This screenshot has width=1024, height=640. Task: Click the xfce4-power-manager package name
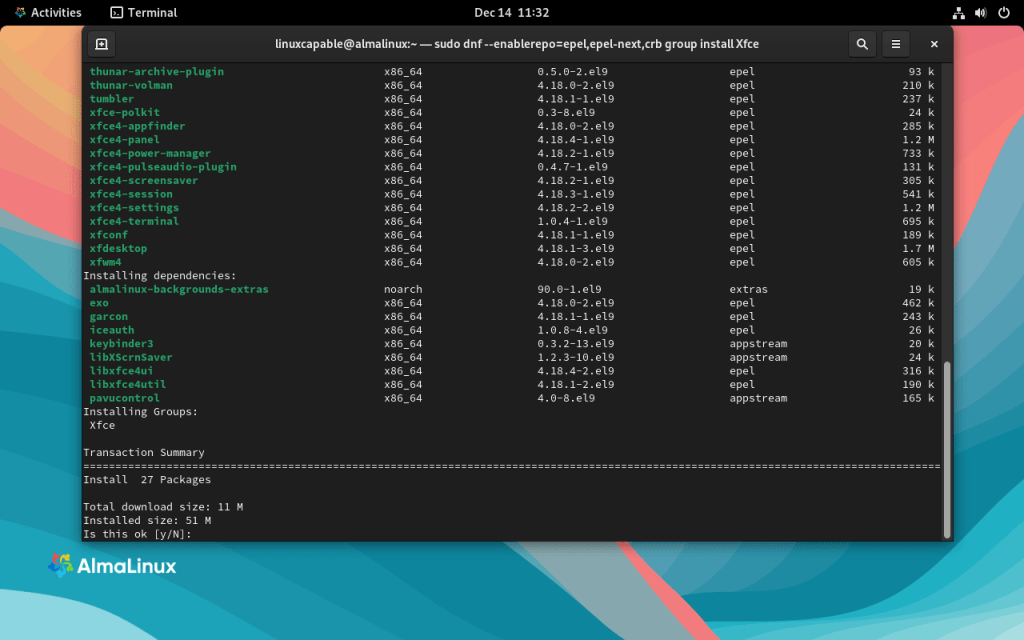tap(150, 153)
